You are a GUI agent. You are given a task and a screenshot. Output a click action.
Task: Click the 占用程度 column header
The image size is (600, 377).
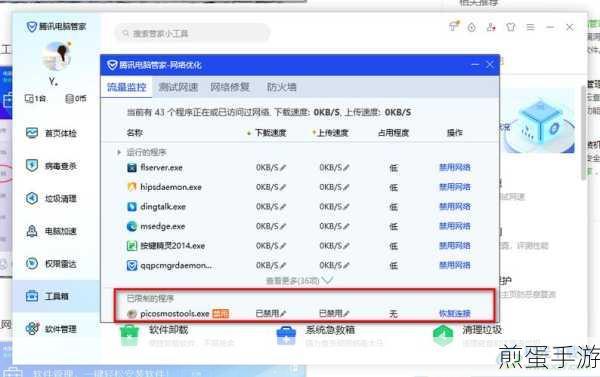(393, 133)
